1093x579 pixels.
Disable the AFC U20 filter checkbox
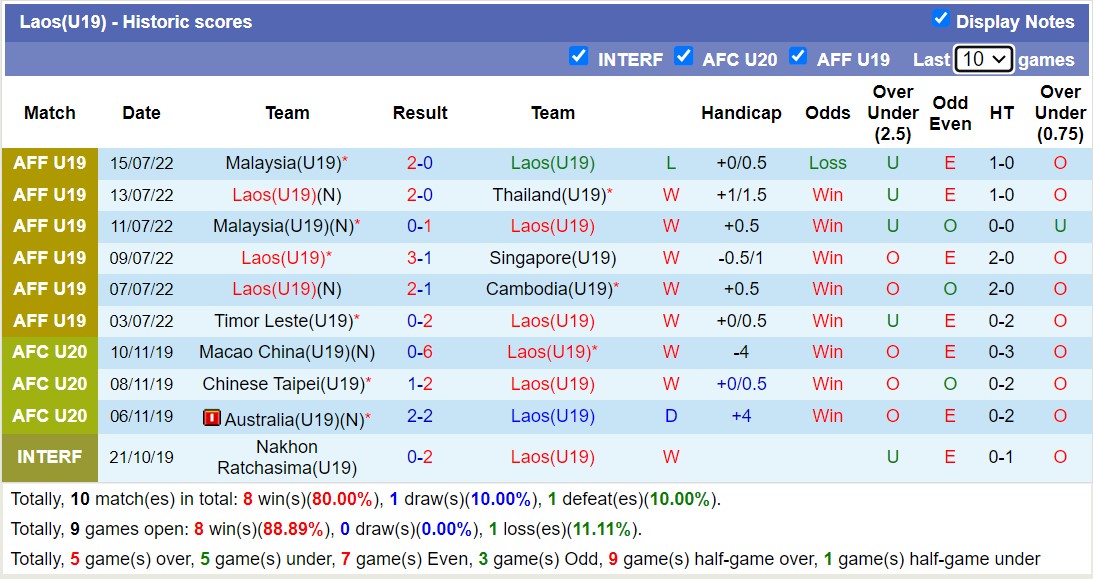(x=683, y=56)
